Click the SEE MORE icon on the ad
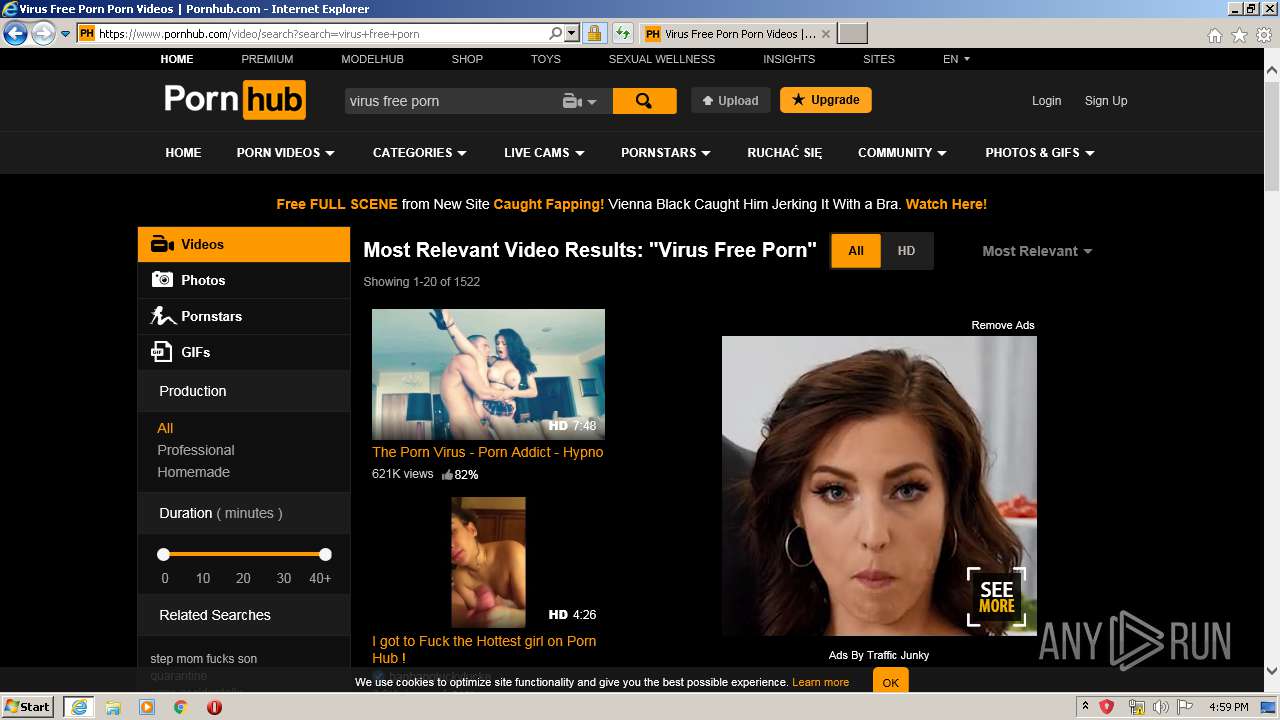 pos(996,597)
